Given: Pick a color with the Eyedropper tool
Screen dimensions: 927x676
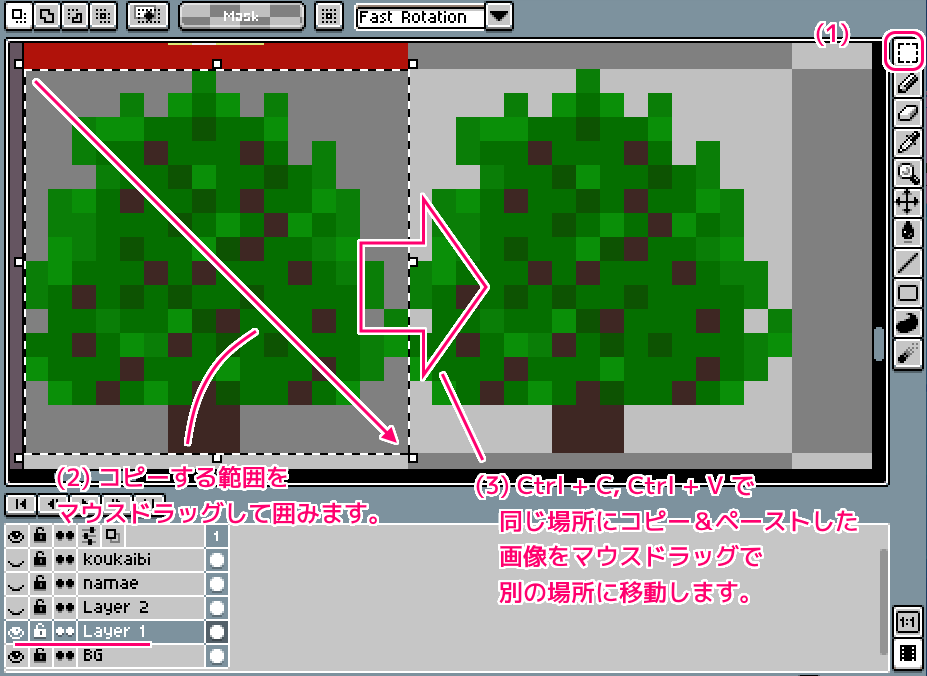Looking at the screenshot, I should coord(908,141).
